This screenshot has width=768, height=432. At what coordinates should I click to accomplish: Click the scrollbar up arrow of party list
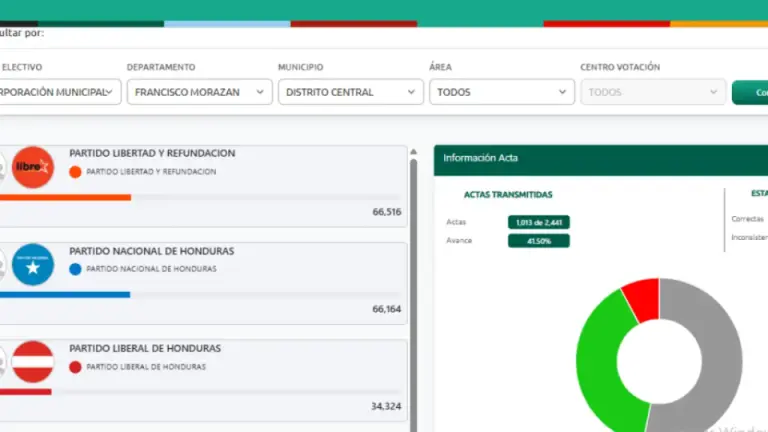click(x=413, y=152)
